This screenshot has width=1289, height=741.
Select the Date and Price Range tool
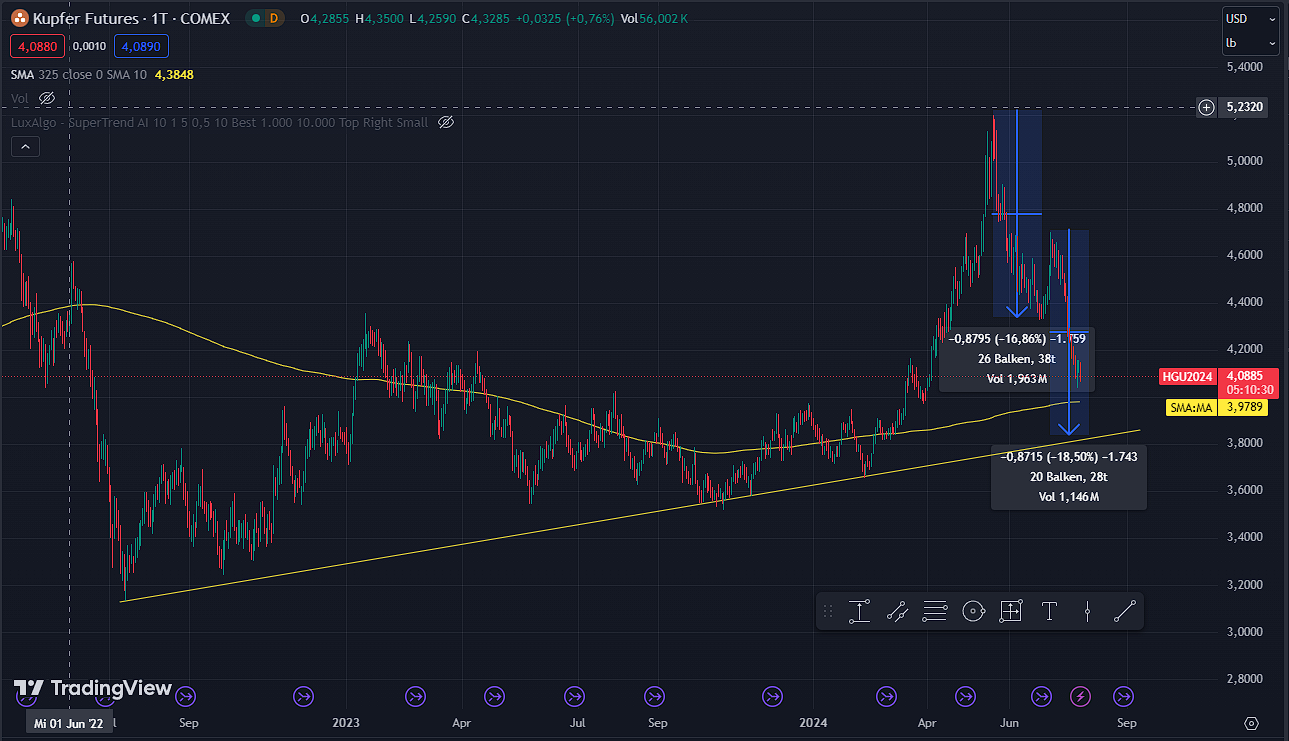point(1011,611)
